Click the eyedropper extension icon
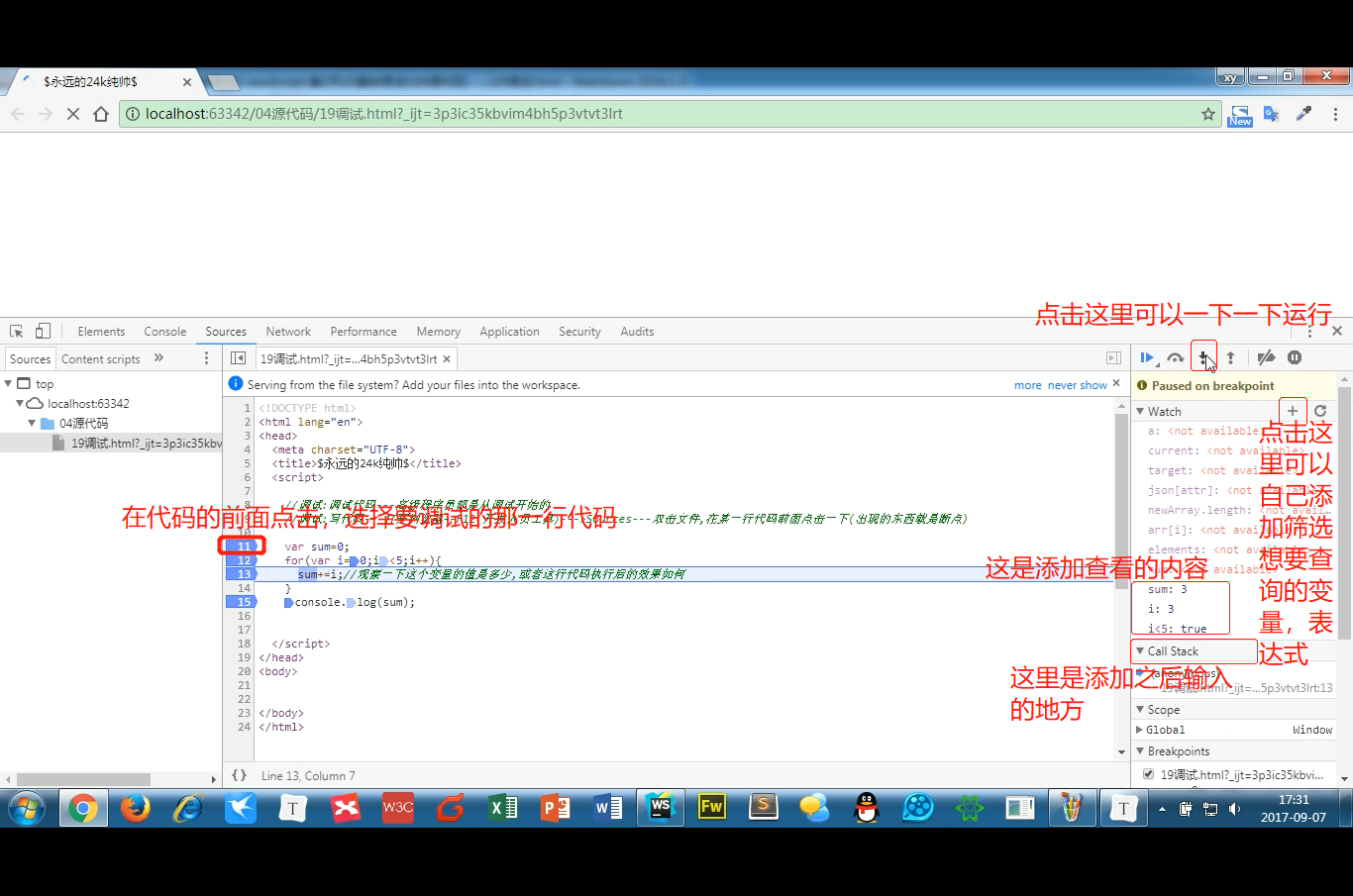 pyautogui.click(x=1303, y=114)
